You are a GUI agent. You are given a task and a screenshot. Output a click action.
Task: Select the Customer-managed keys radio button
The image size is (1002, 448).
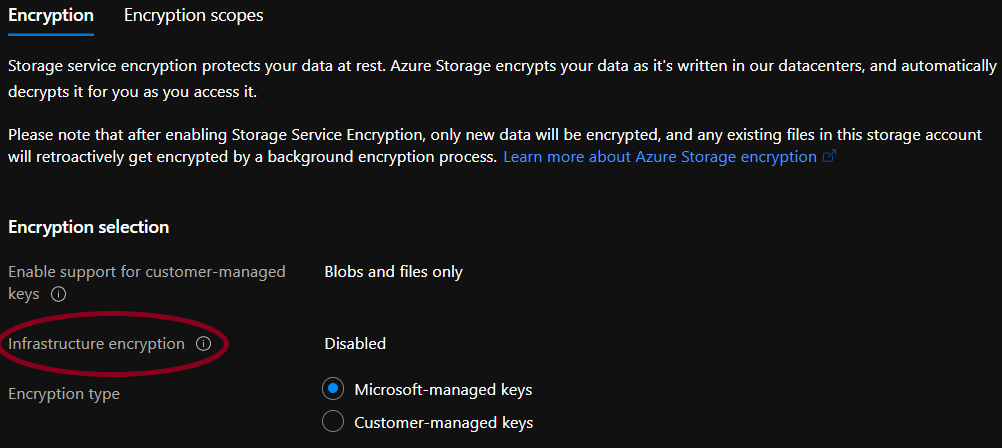pos(333,422)
